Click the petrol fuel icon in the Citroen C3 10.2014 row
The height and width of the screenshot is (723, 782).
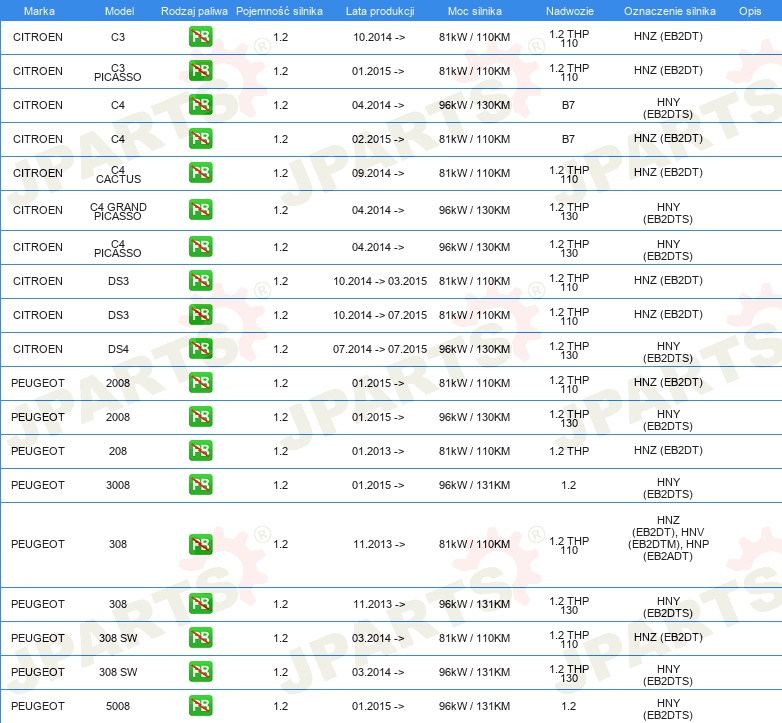(x=200, y=37)
